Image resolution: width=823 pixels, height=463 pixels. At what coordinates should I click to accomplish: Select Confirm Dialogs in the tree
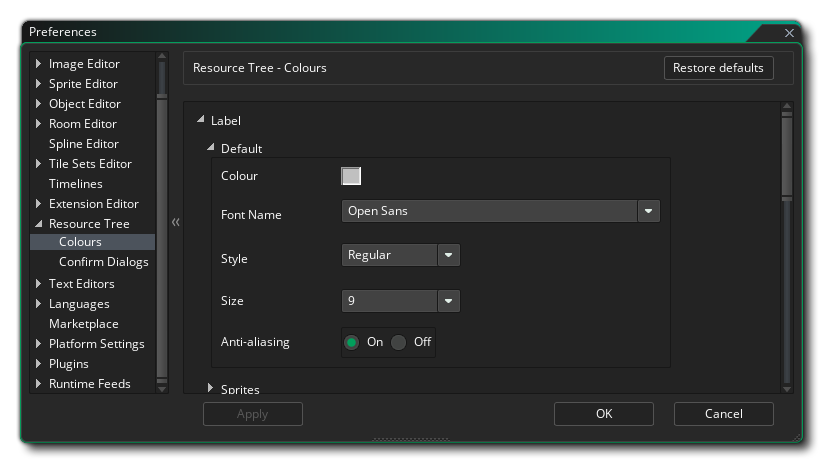[x=103, y=262]
